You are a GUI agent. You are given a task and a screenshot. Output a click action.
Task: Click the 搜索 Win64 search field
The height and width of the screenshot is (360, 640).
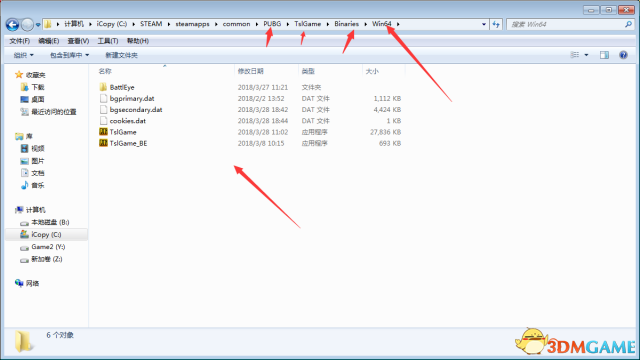567,24
